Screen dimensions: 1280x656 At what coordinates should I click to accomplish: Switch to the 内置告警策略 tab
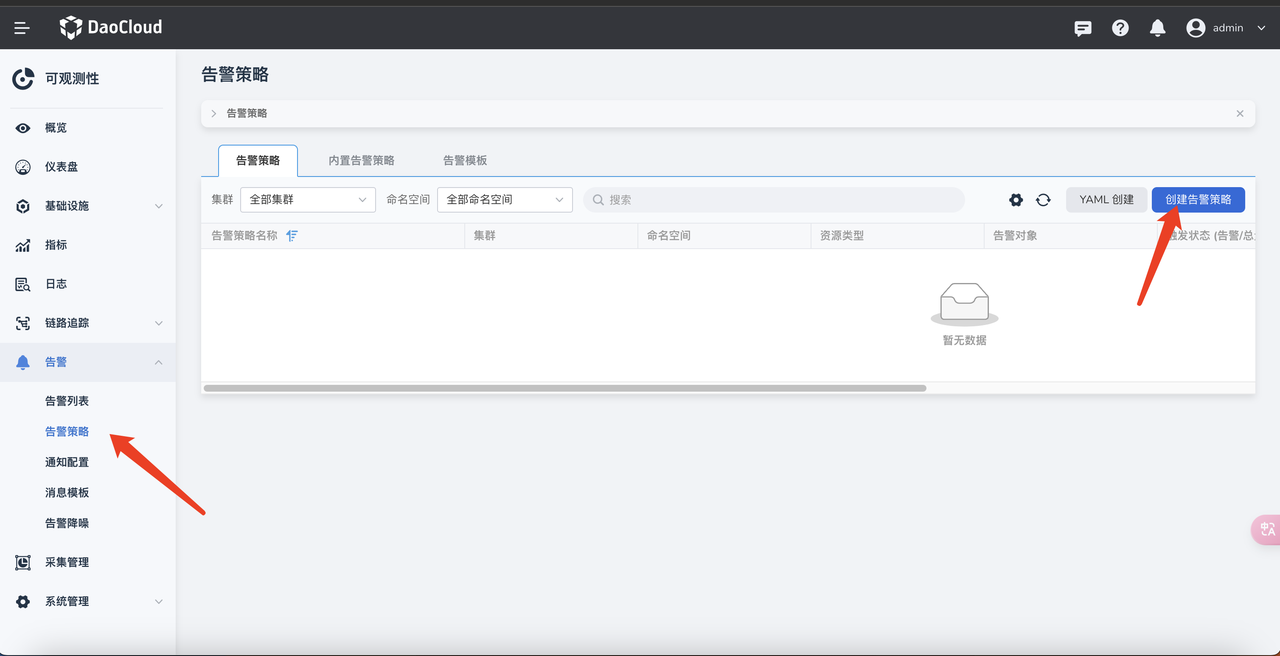click(x=361, y=160)
